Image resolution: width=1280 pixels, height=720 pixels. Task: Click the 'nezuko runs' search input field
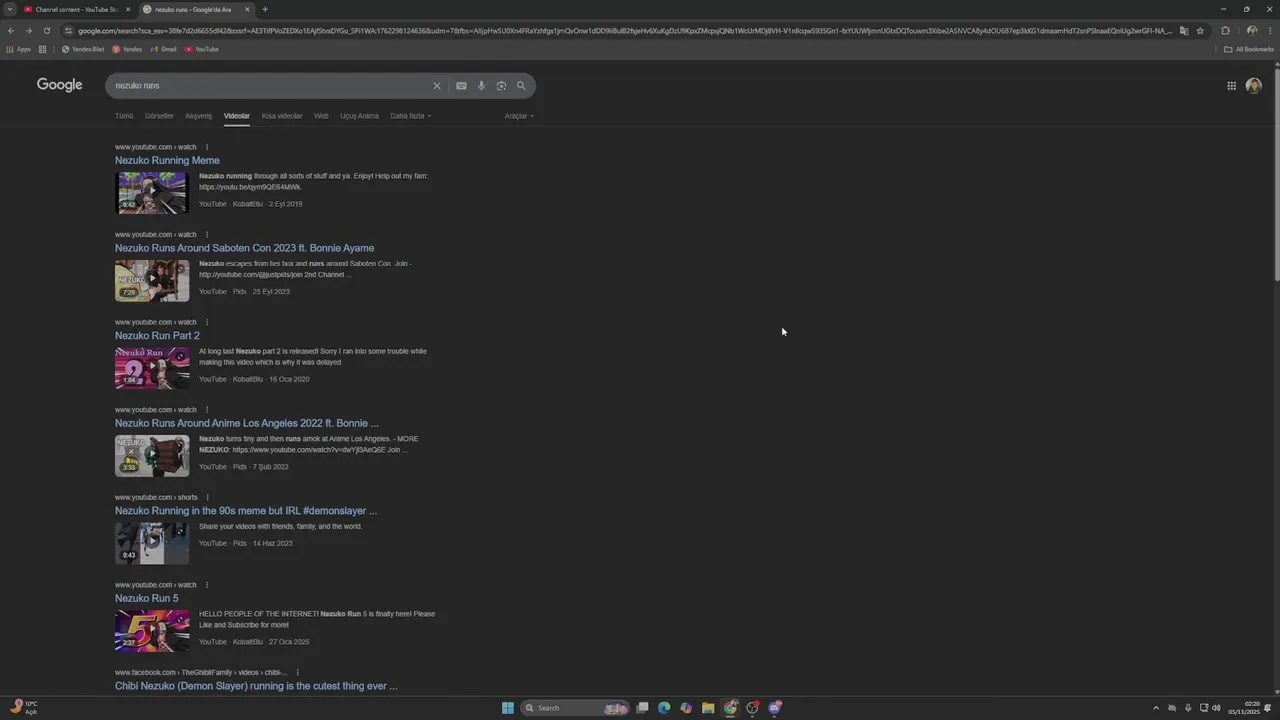point(268,86)
